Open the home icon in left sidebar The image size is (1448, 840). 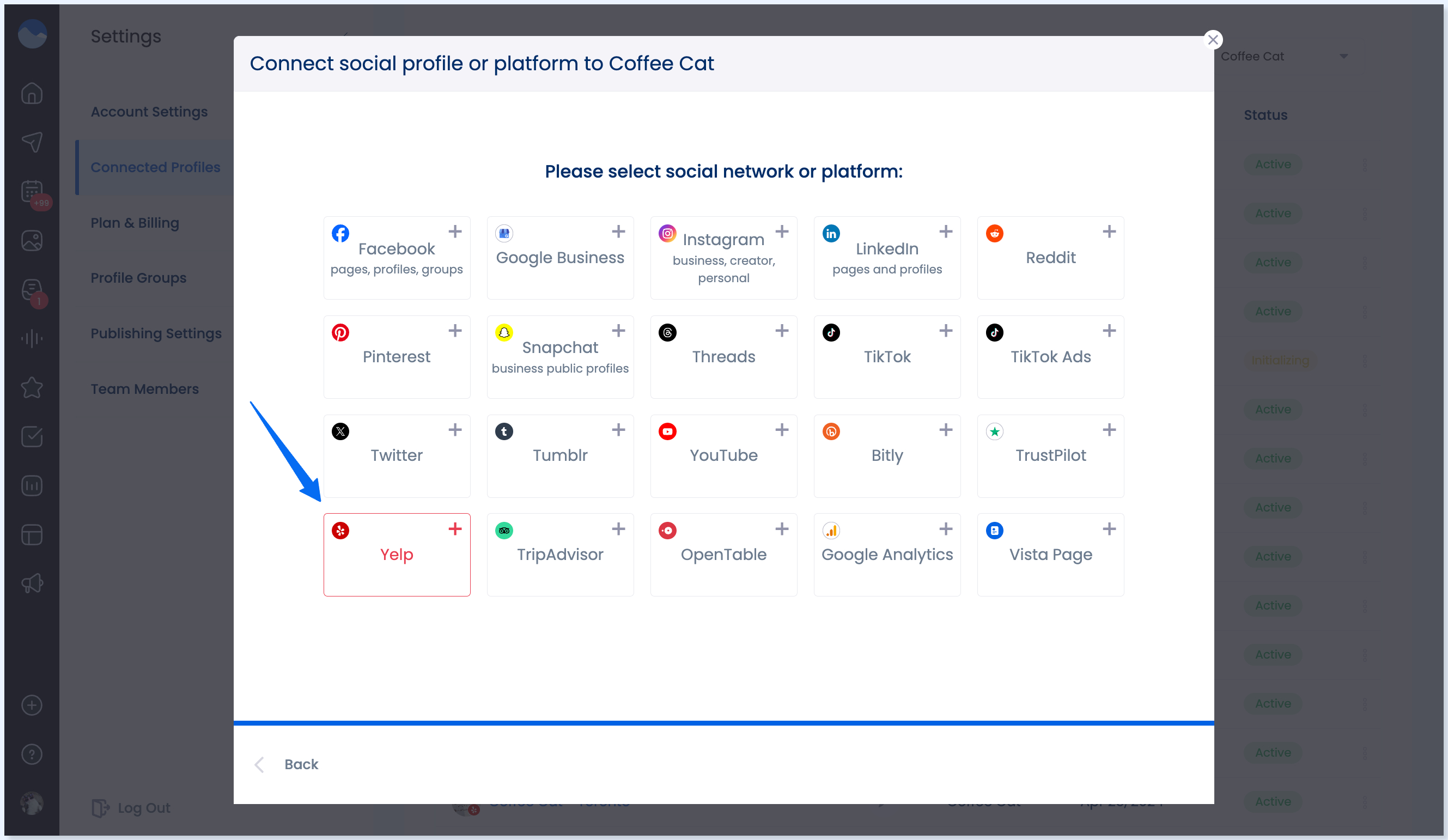[32, 94]
